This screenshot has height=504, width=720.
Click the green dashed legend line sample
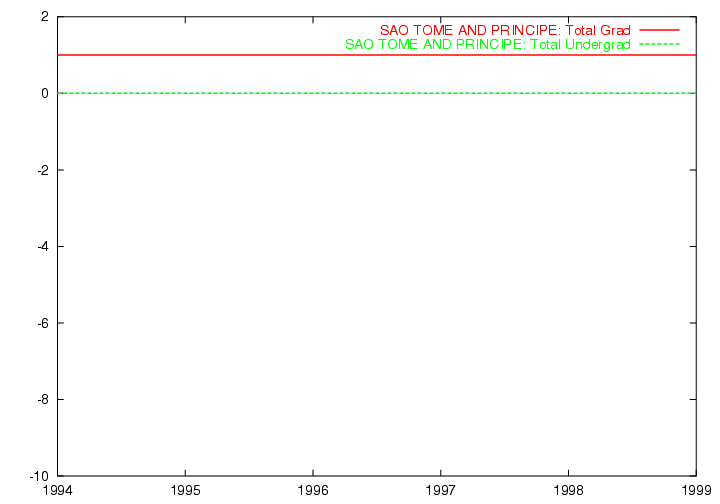[x=659, y=45]
